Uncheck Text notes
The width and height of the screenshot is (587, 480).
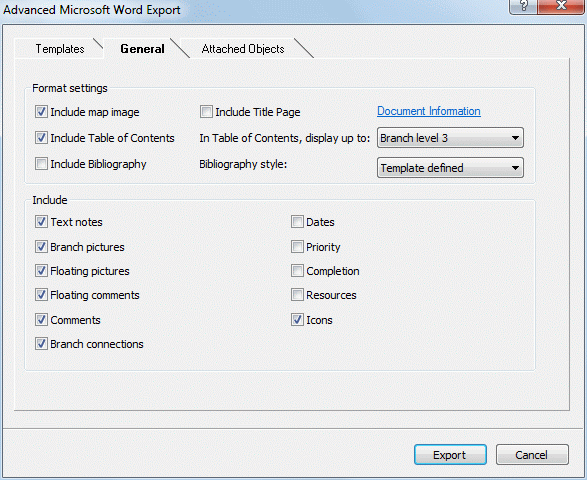[41, 222]
